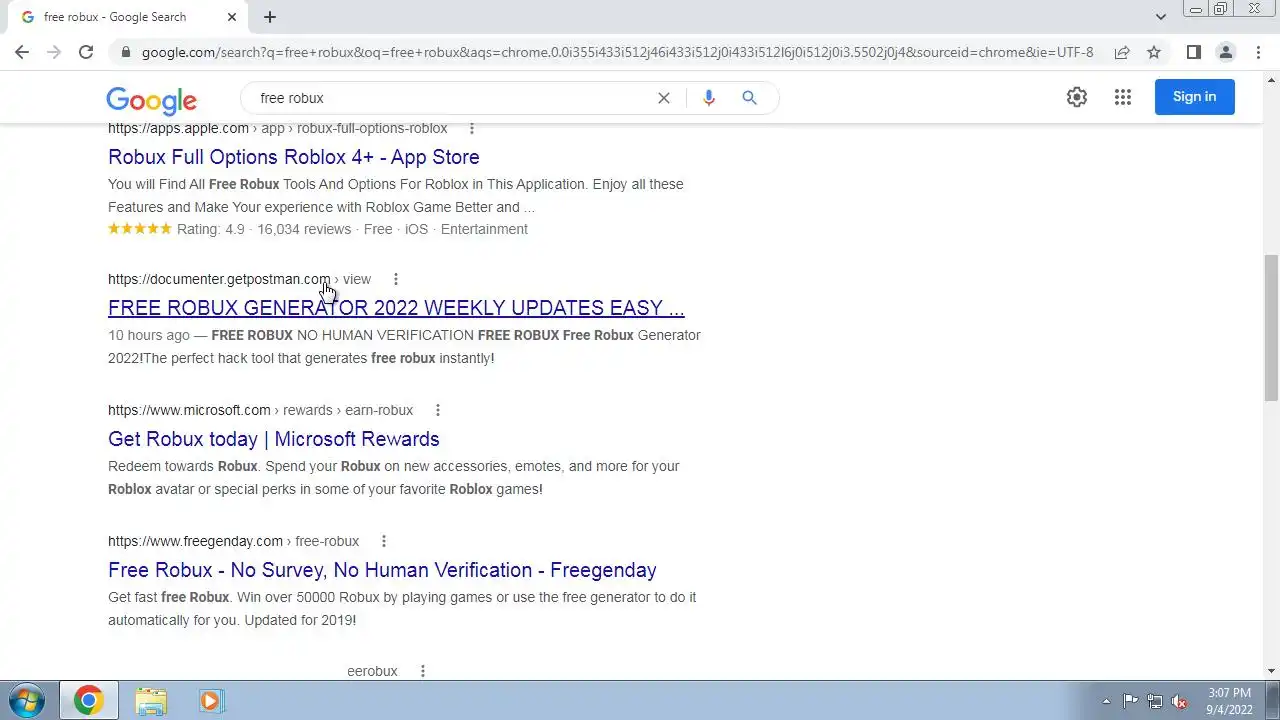Viewport: 1280px width, 720px height.
Task: Open media player from taskbar
Action: click(x=210, y=700)
